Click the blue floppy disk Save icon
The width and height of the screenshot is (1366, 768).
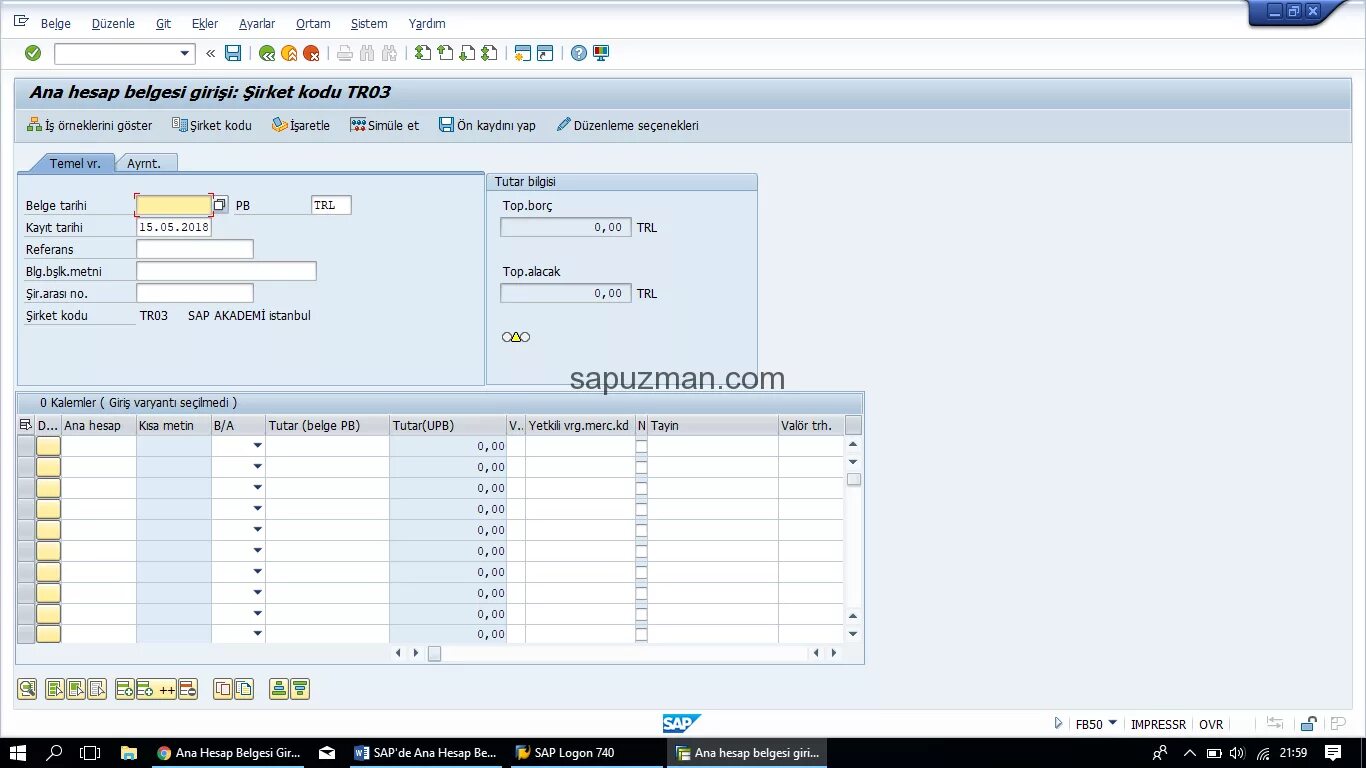pos(233,53)
